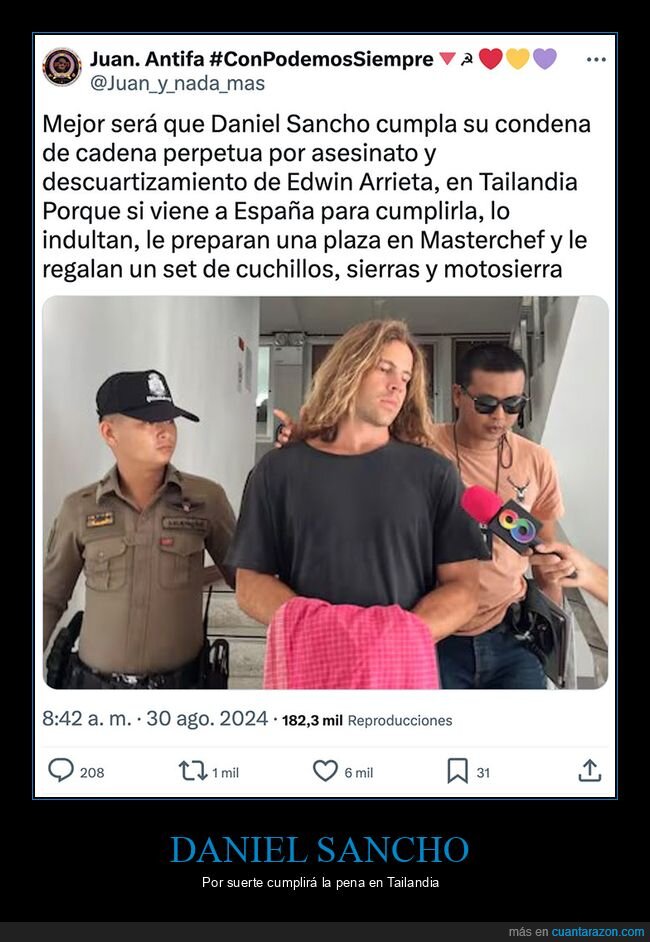Click the 208 replies count

pos(92,773)
